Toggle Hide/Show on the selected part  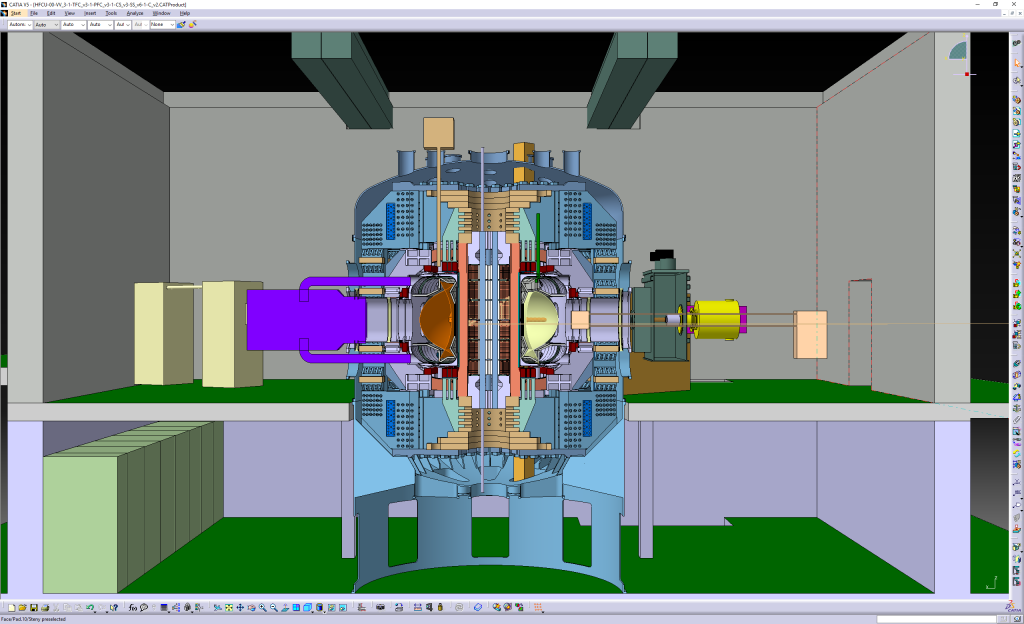click(x=332, y=605)
